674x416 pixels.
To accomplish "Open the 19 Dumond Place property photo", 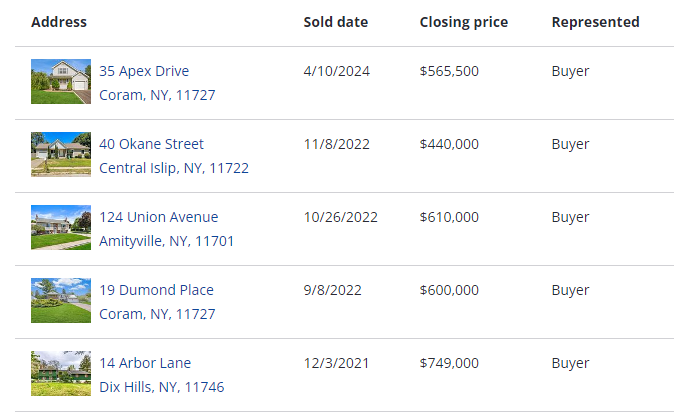I will click(61, 300).
